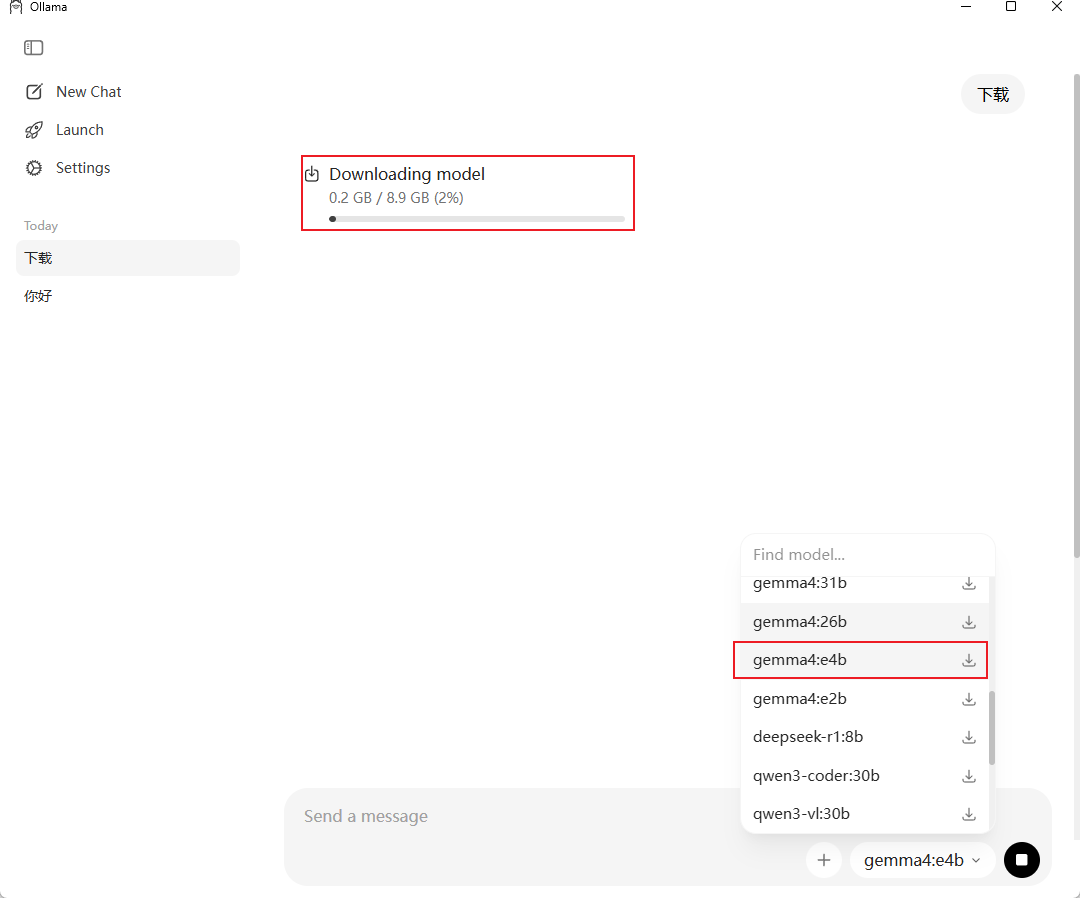Click the plus attachment button
This screenshot has width=1080, height=898.
[x=824, y=860]
